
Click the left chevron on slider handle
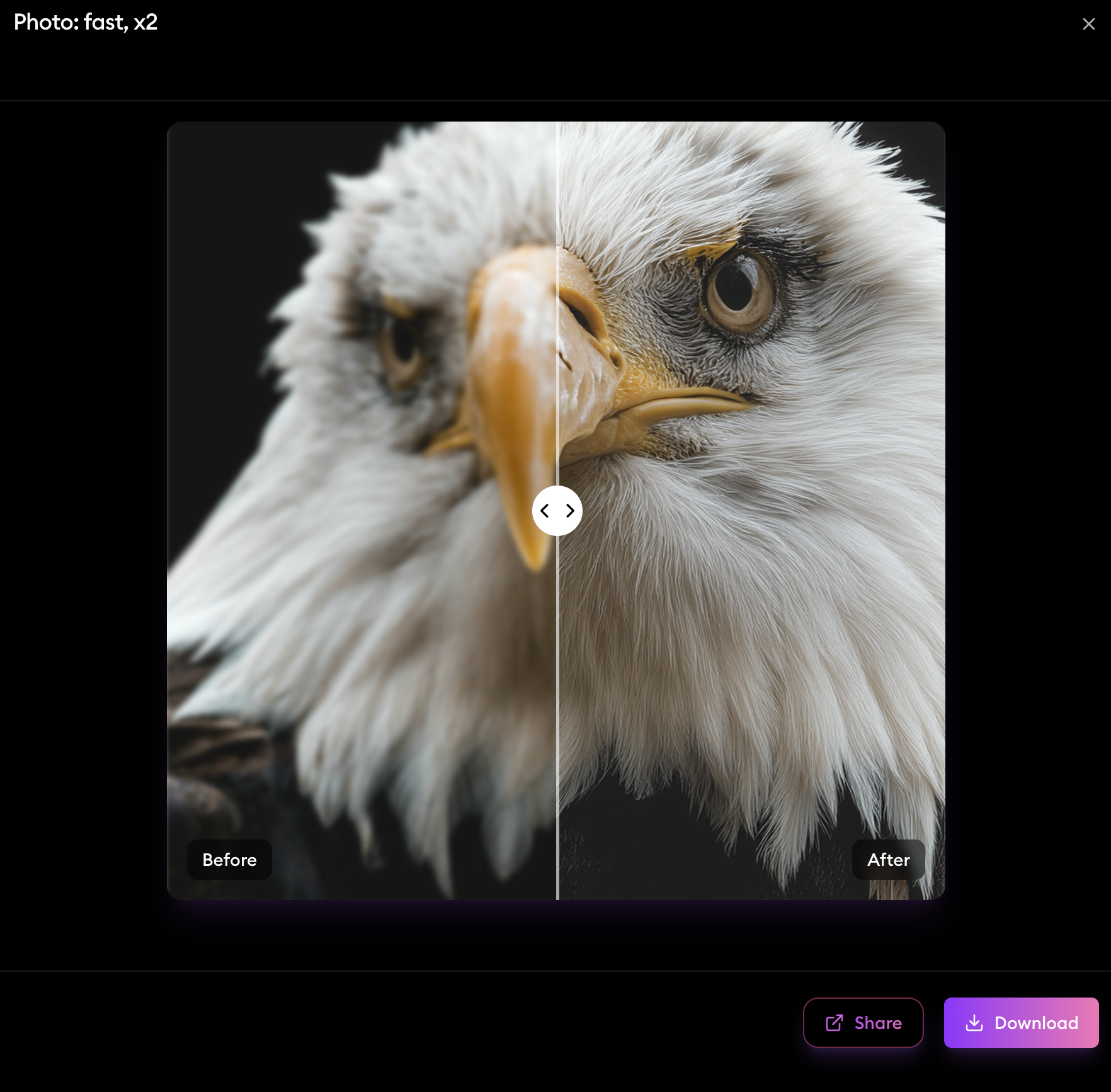[545, 511]
